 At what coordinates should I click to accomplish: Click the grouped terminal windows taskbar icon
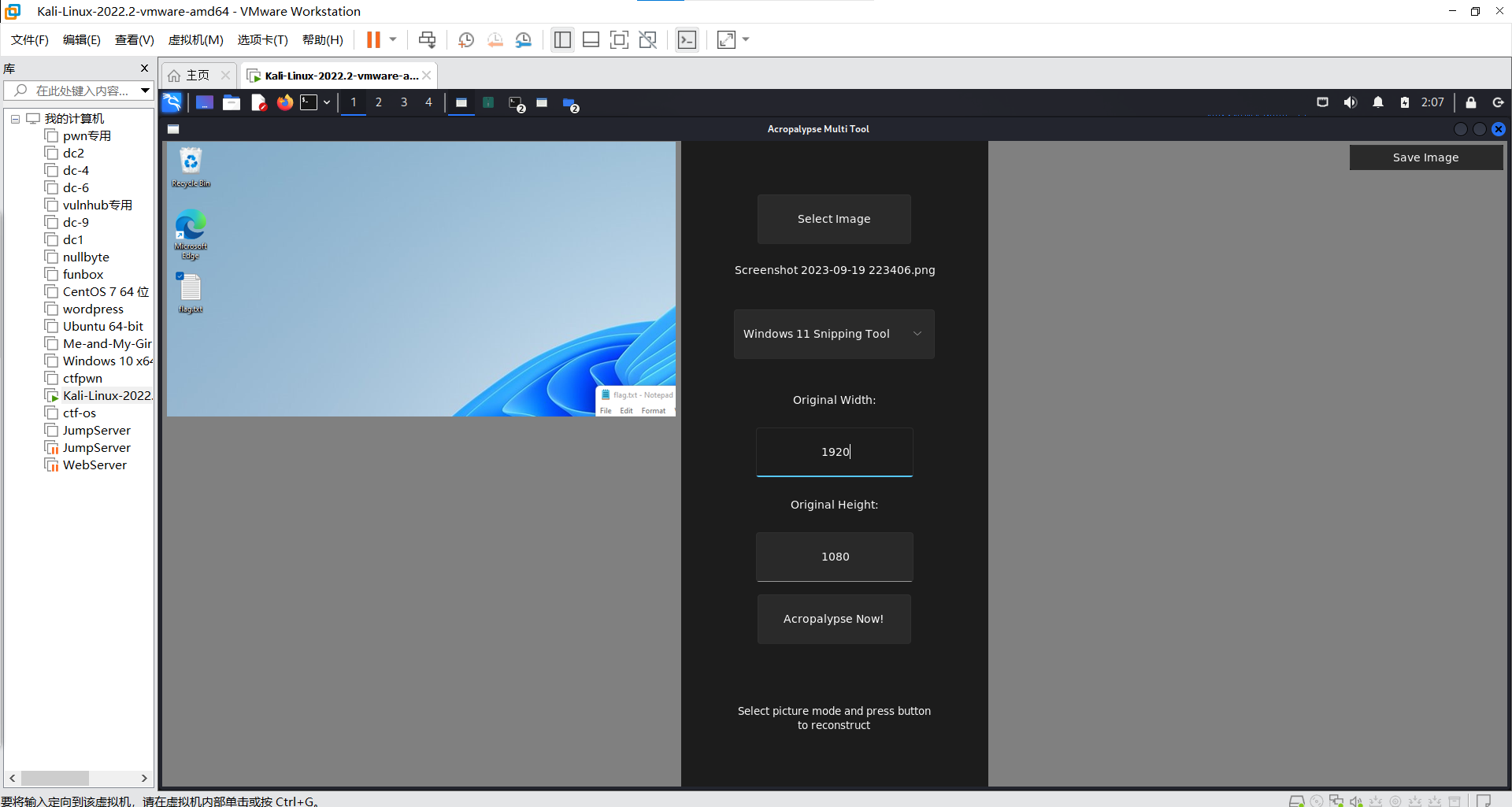coord(517,103)
